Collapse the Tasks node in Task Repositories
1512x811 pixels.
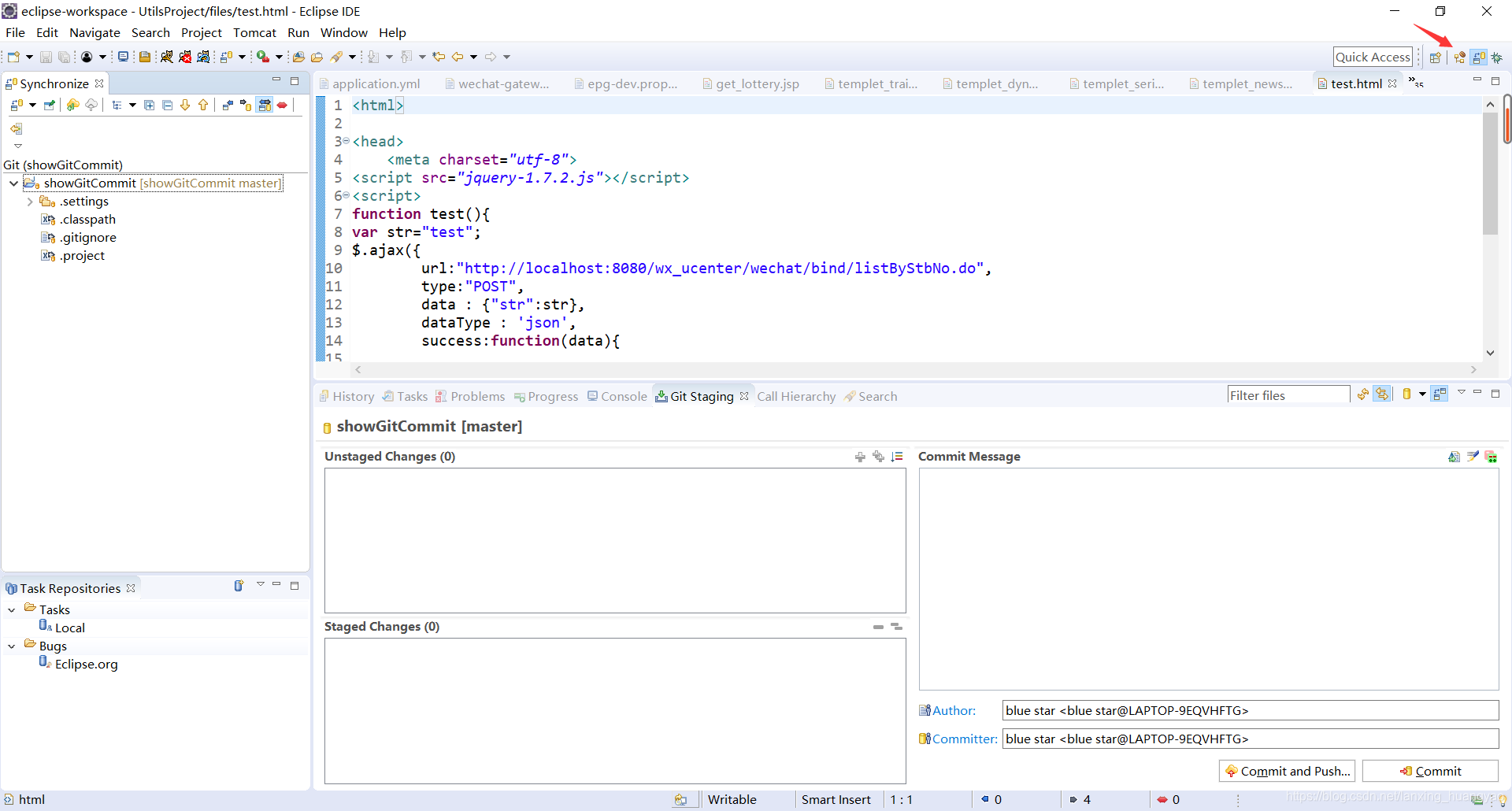click(x=12, y=610)
